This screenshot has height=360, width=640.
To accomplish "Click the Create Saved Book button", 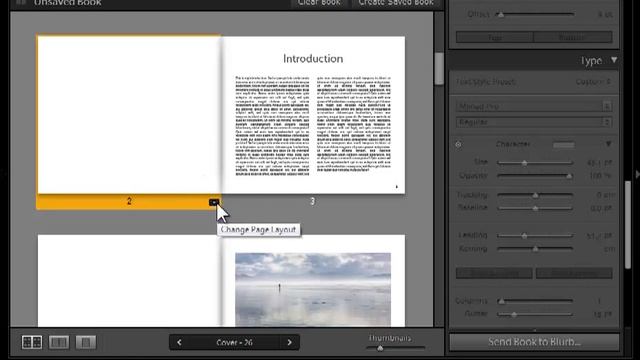I will [396, 3].
